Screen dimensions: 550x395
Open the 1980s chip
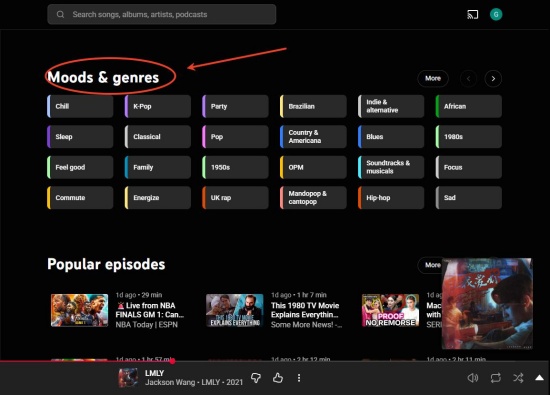click(469, 137)
